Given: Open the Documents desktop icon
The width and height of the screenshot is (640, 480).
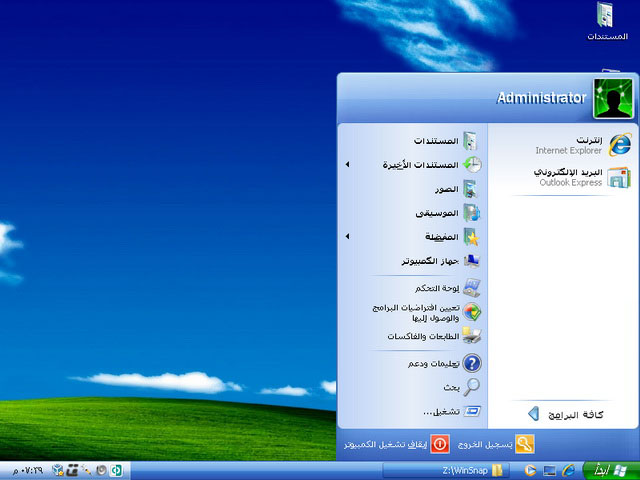Looking at the screenshot, I should 606,22.
